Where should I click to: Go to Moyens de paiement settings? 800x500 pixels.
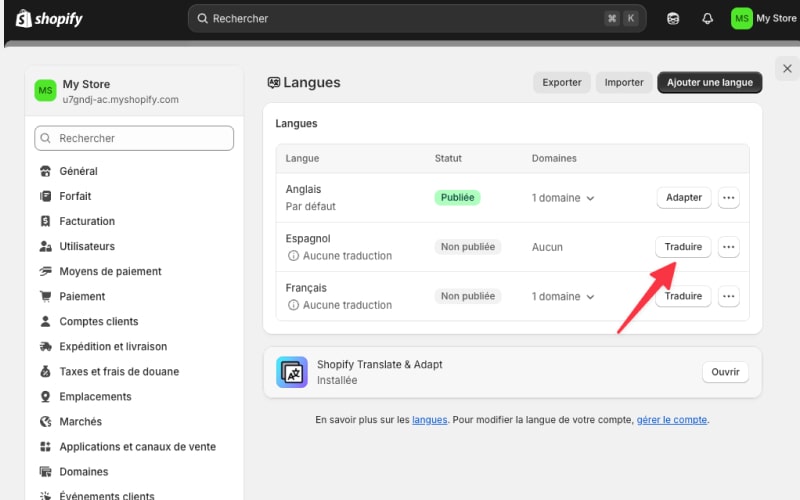pos(110,271)
